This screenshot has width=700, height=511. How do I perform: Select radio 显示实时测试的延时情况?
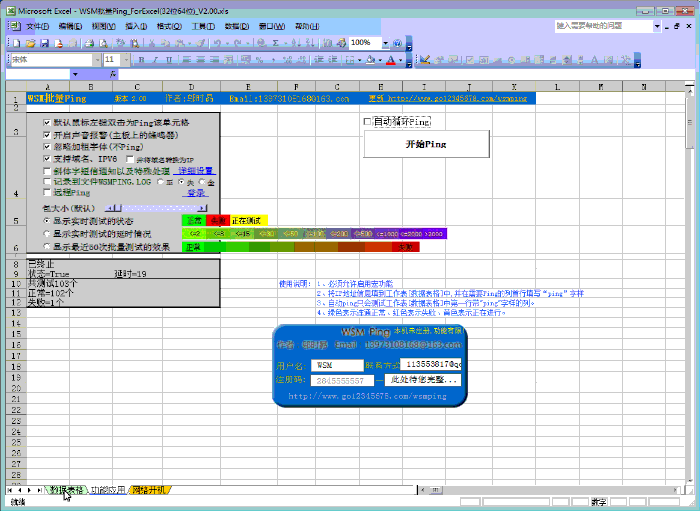pyautogui.click(x=46, y=233)
